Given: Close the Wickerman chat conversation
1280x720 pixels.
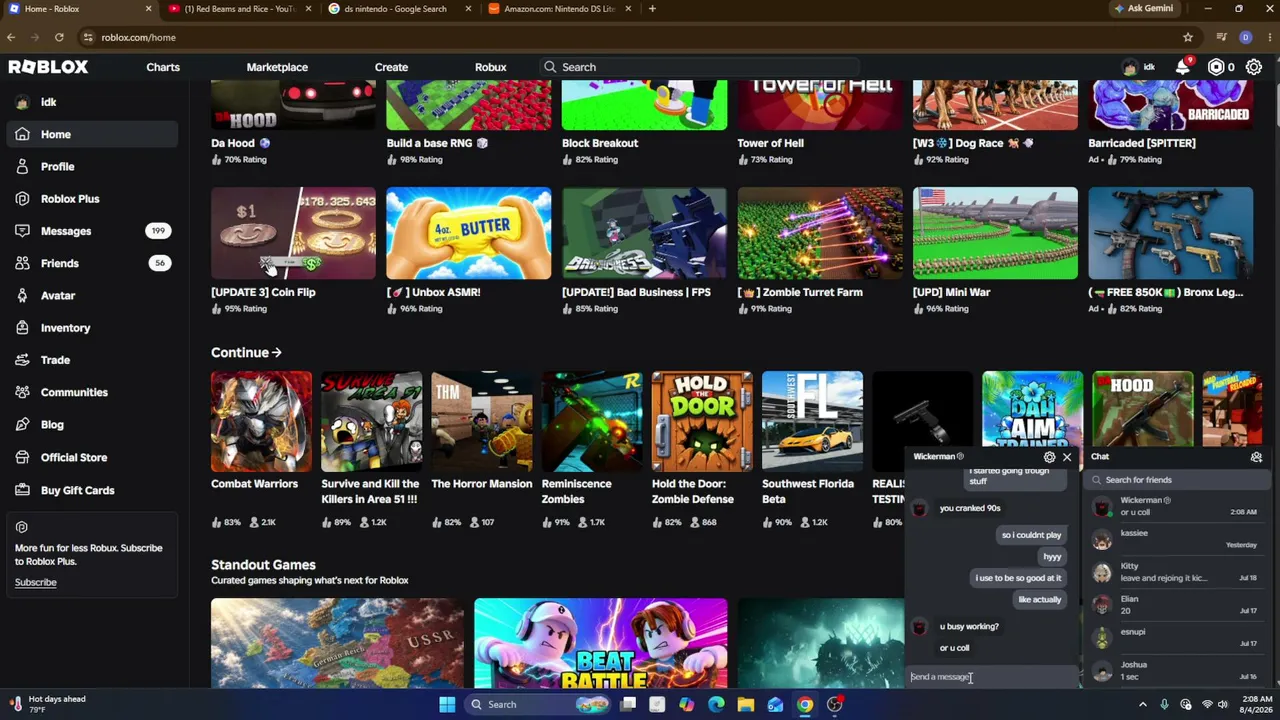Looking at the screenshot, I should (1067, 457).
